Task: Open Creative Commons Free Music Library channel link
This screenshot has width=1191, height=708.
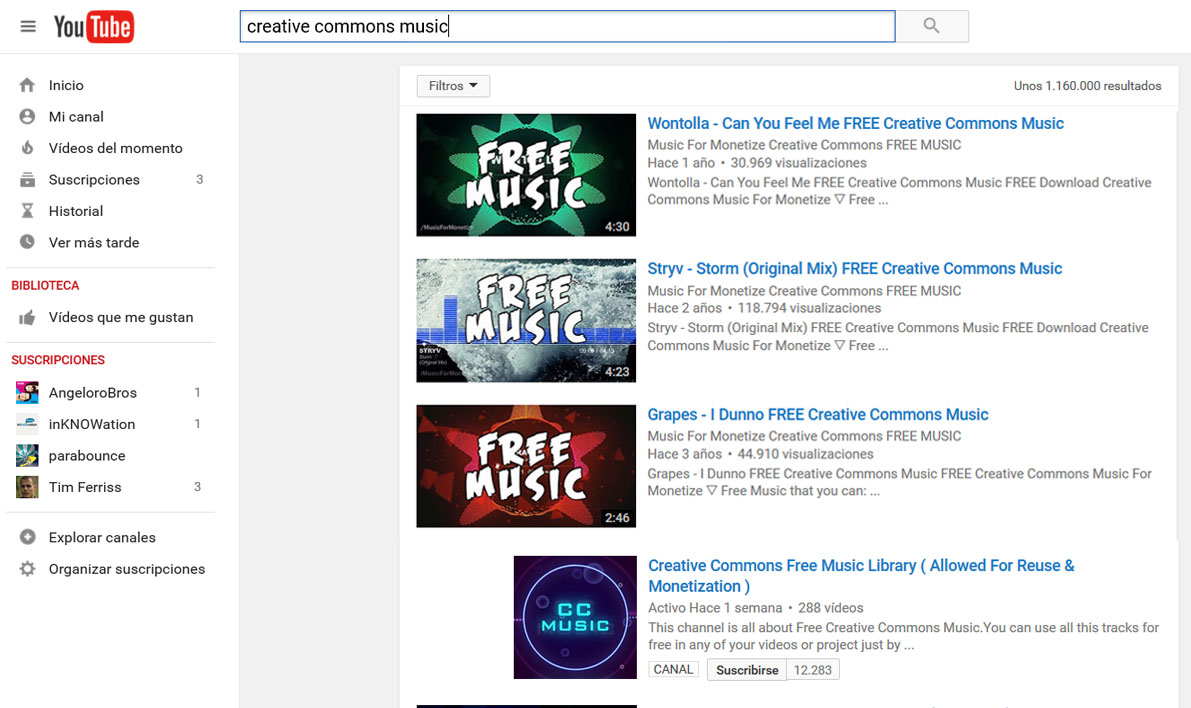Action: (861, 576)
